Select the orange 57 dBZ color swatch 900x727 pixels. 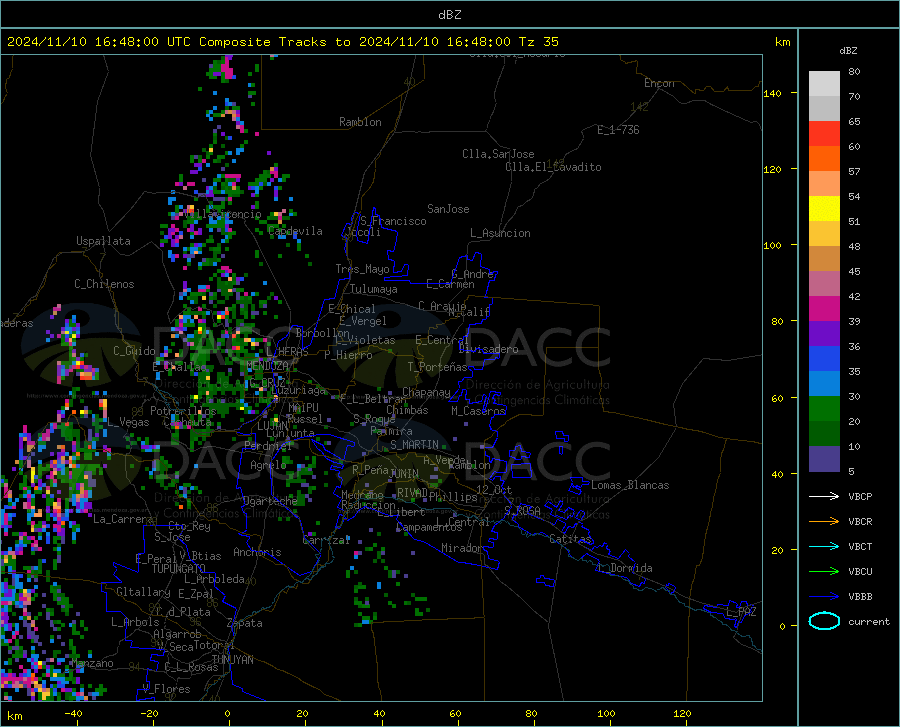tap(824, 159)
